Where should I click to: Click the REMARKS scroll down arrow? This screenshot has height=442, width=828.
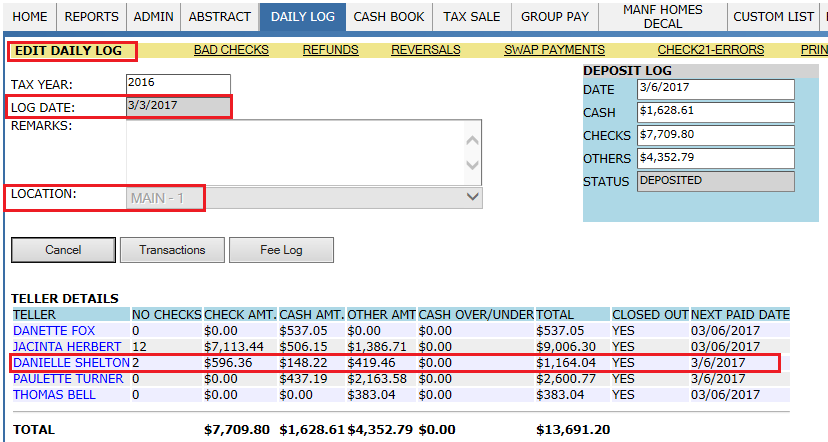[473, 165]
